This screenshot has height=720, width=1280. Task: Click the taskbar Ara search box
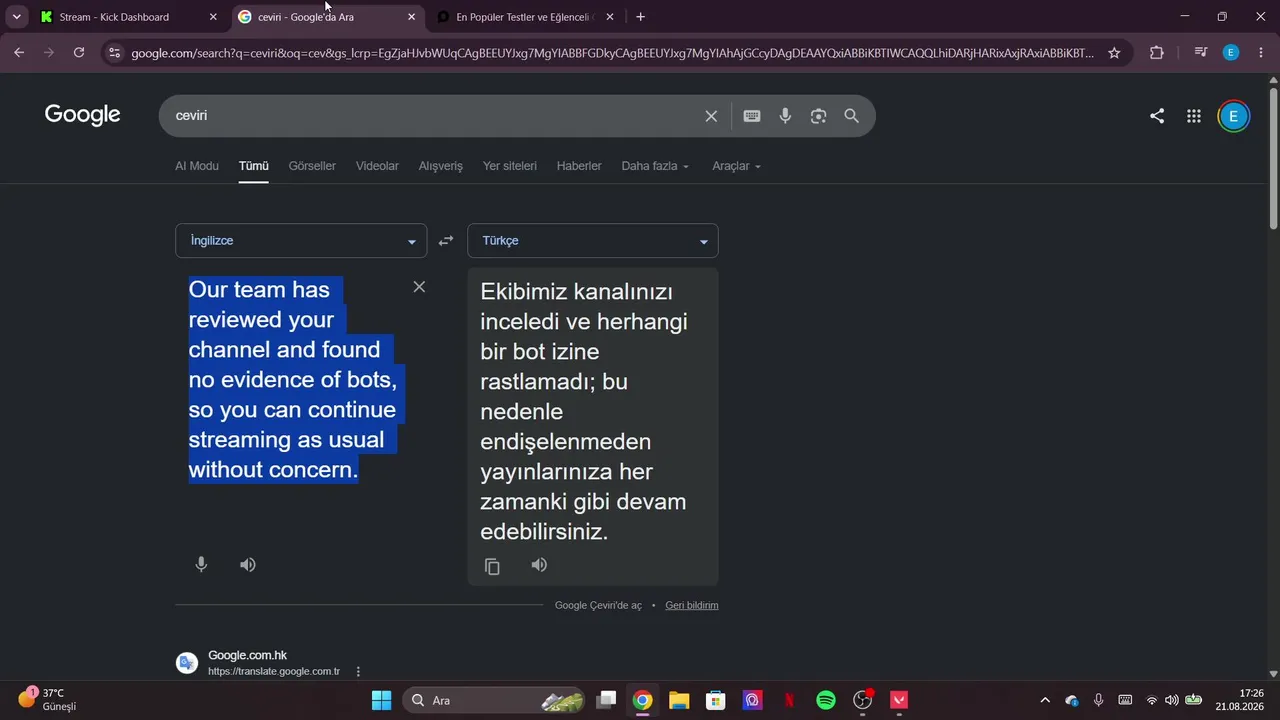click(495, 700)
